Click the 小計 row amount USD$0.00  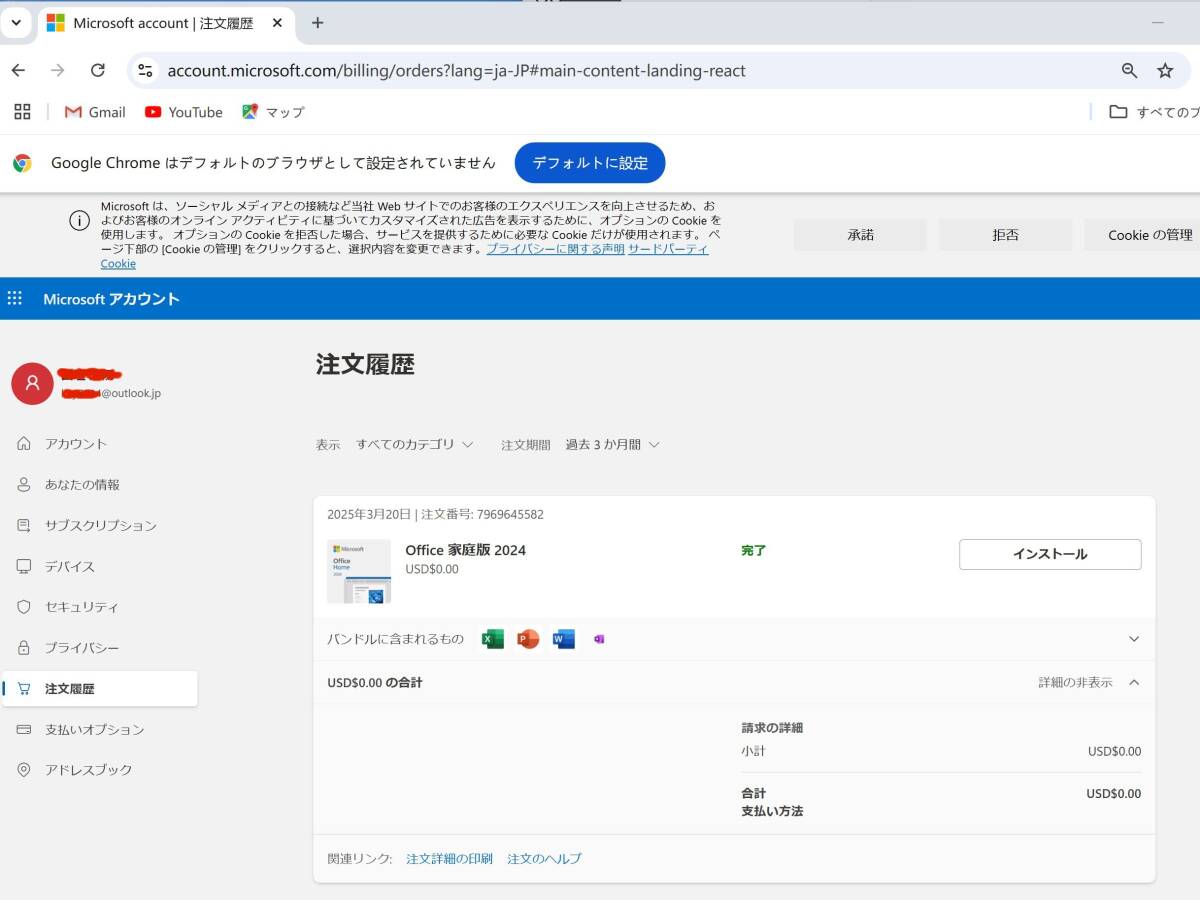pyautogui.click(x=1114, y=752)
